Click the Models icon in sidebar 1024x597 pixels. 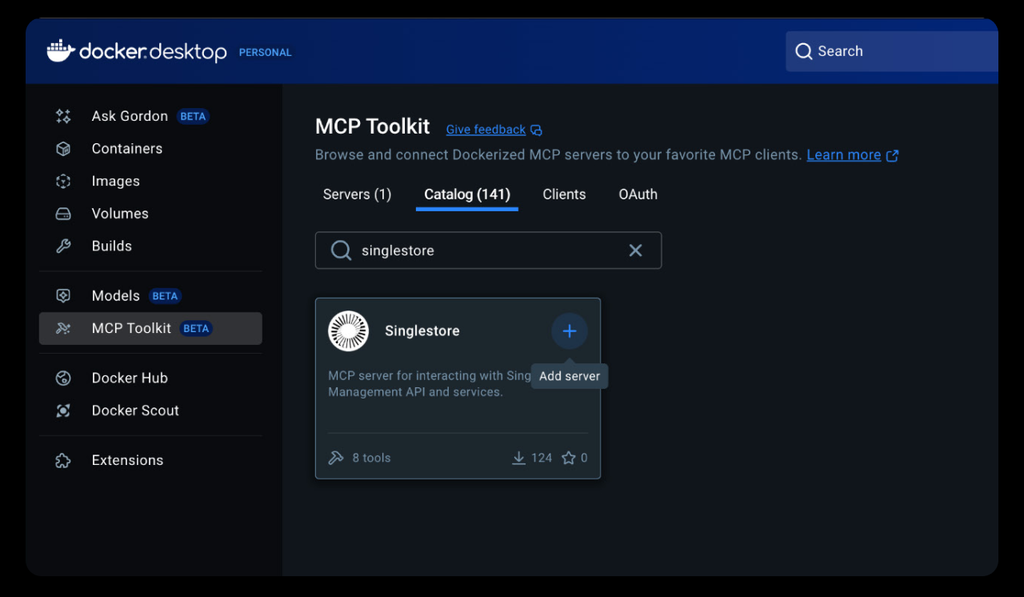[x=63, y=296]
